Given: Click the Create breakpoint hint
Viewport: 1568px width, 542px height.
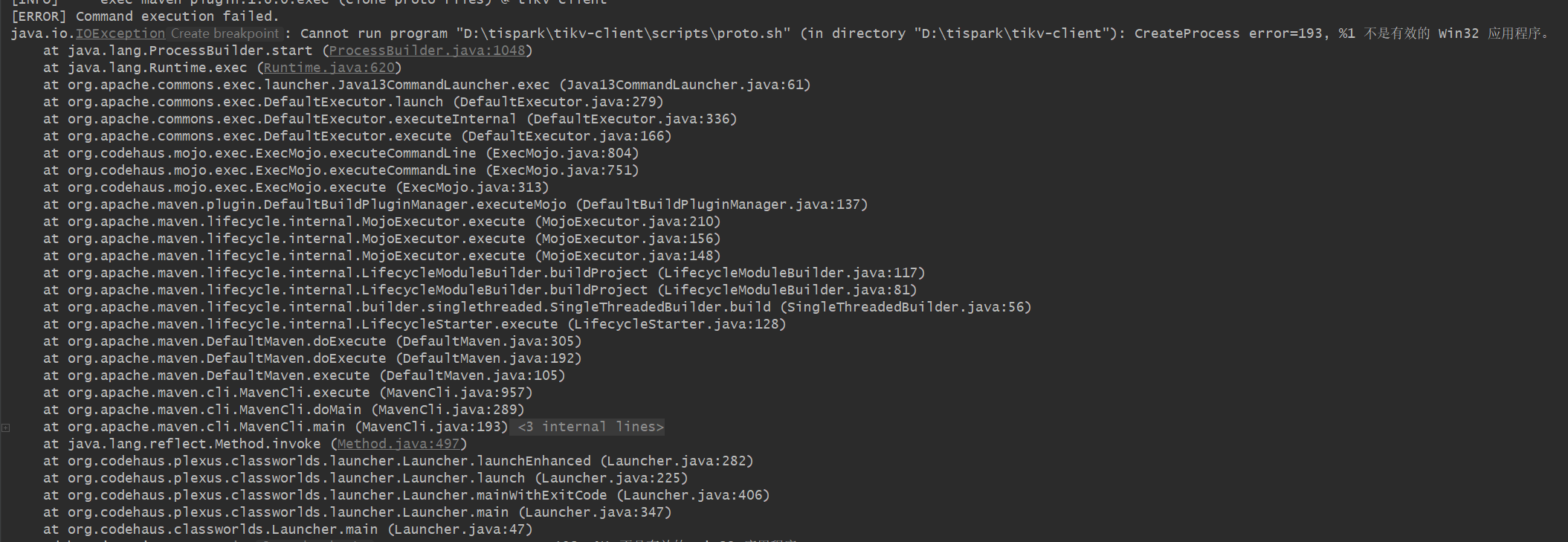Looking at the screenshot, I should 225,33.
